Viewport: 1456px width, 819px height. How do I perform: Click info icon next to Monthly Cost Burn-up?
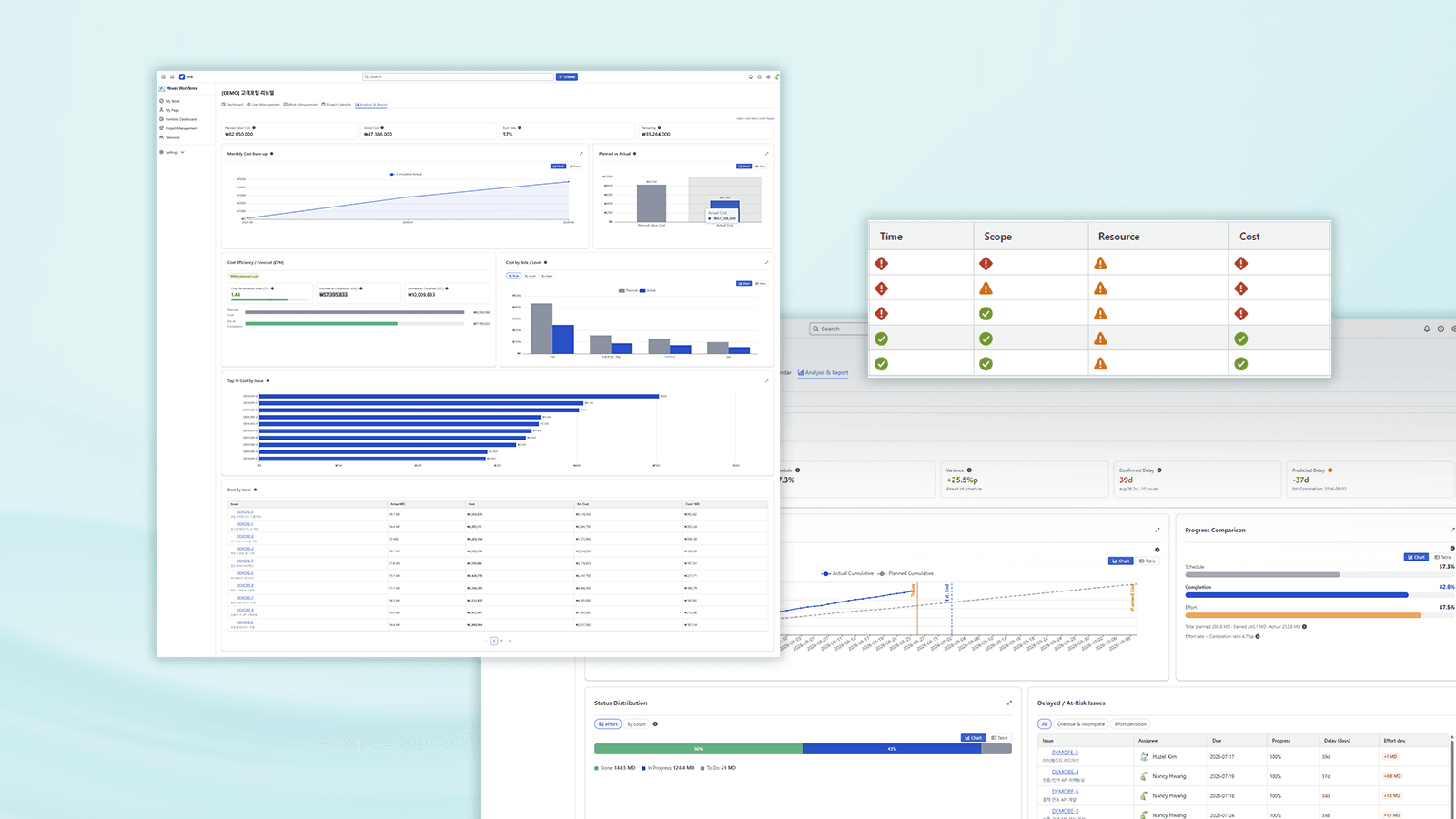tap(272, 154)
